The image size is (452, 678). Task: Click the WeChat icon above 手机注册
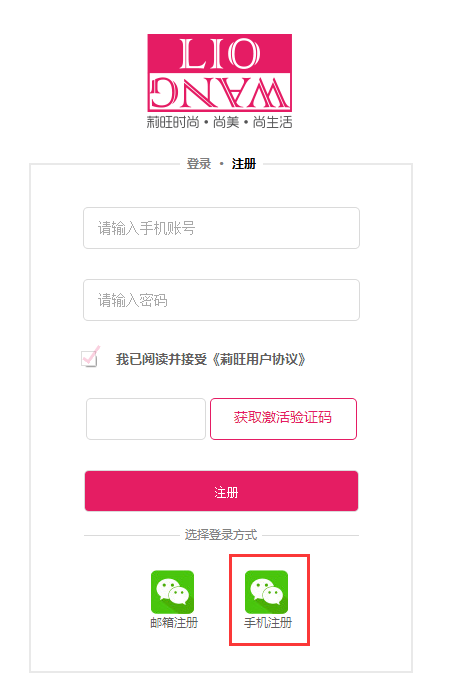[266, 592]
